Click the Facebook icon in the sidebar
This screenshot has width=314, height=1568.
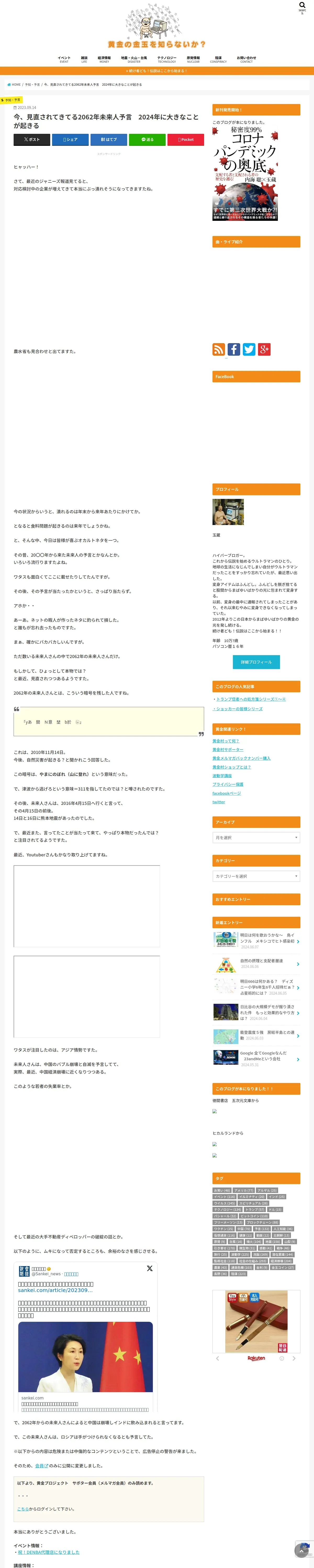coord(234,349)
